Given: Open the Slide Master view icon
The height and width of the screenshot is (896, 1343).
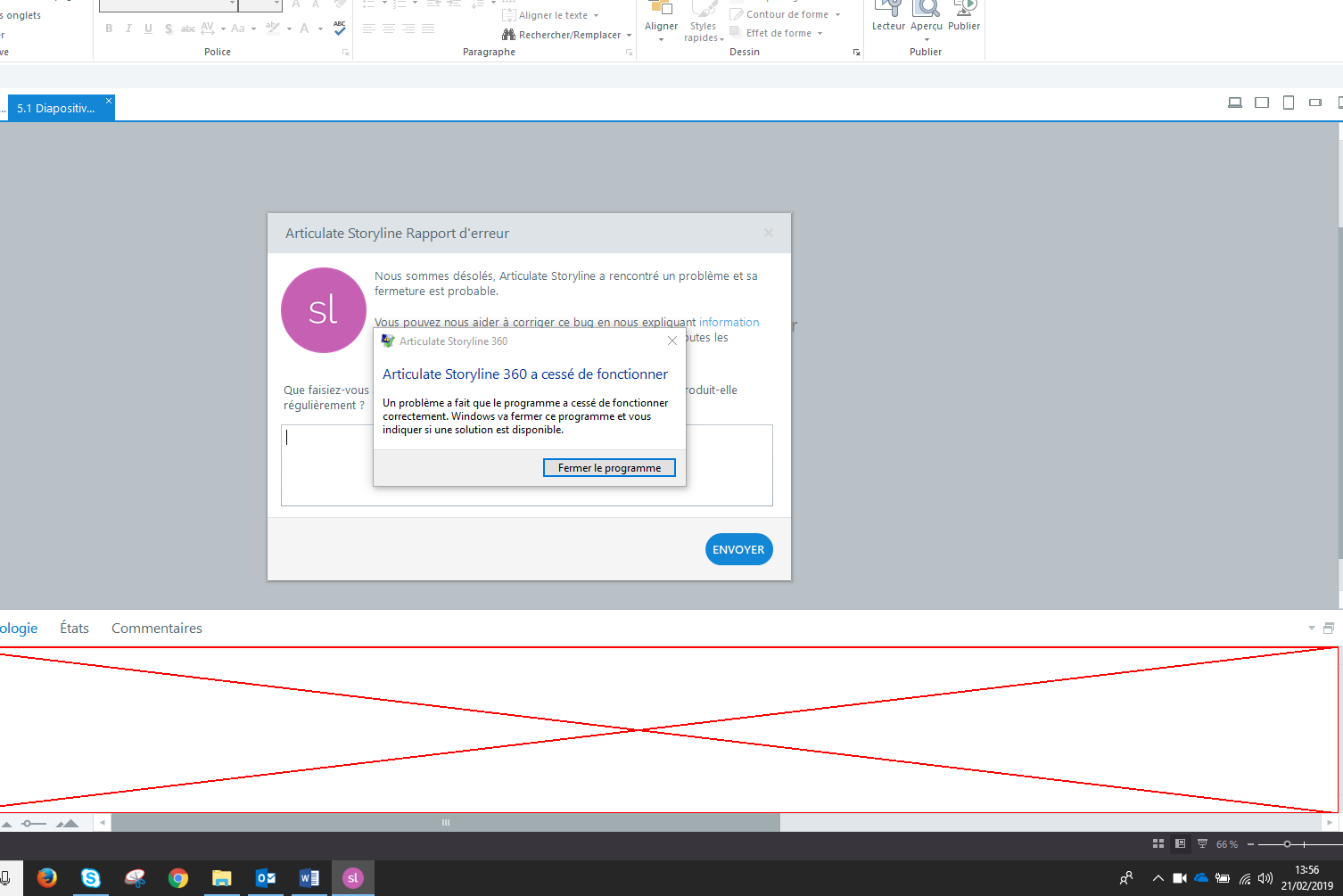Looking at the screenshot, I should point(1202,843).
